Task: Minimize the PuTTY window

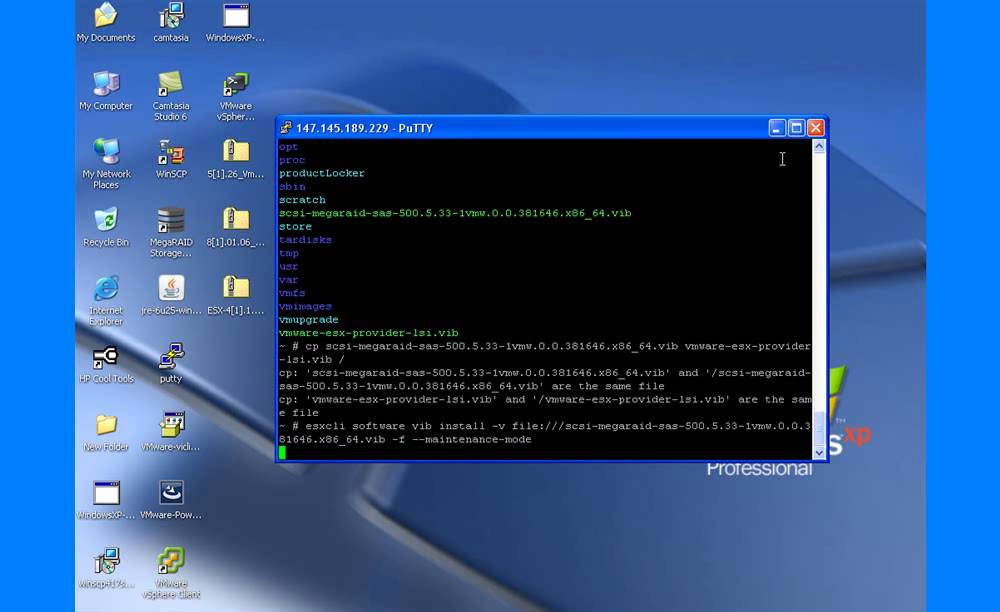Action: [x=777, y=128]
